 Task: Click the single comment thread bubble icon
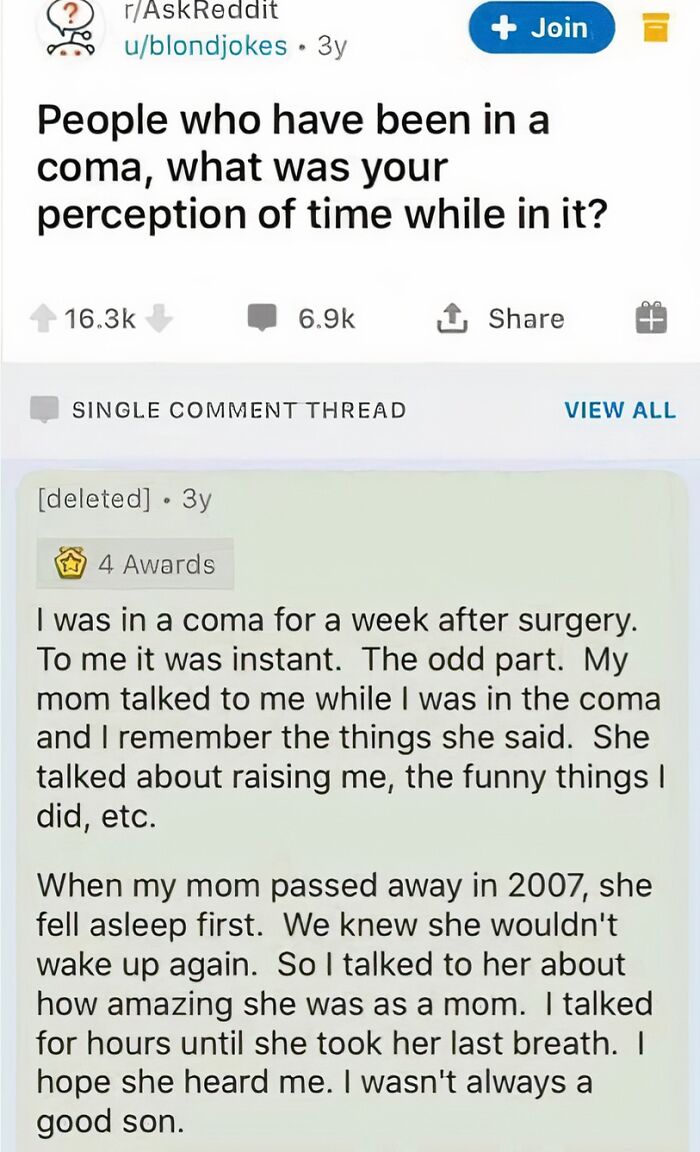pos(42,408)
